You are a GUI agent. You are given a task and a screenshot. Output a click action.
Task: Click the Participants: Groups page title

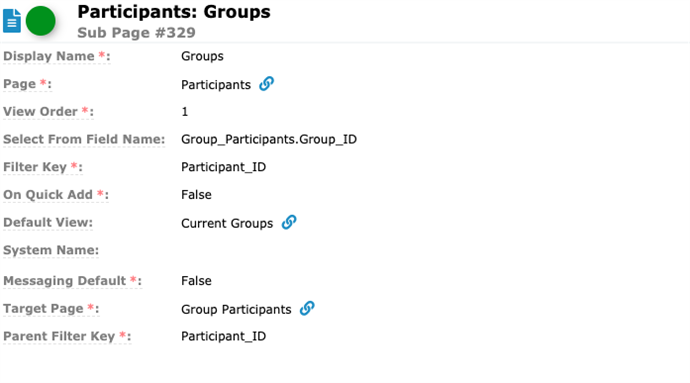174,12
